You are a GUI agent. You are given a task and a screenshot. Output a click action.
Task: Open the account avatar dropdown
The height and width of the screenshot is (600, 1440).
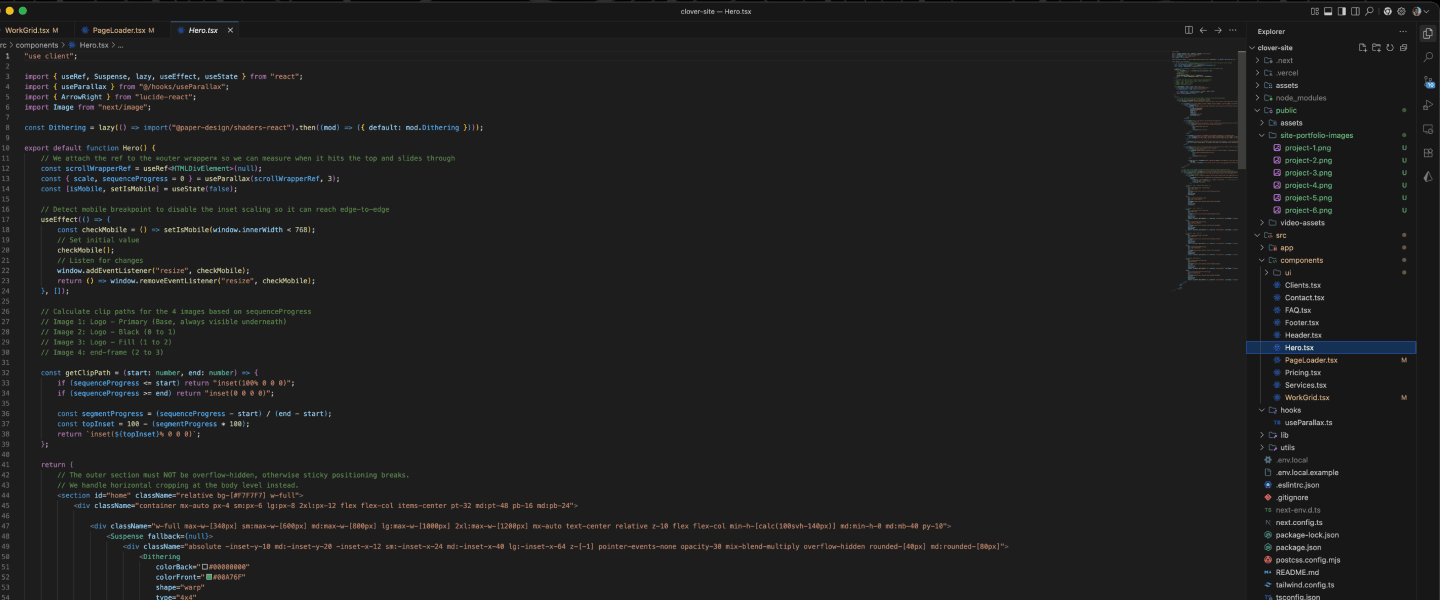pos(1421,11)
